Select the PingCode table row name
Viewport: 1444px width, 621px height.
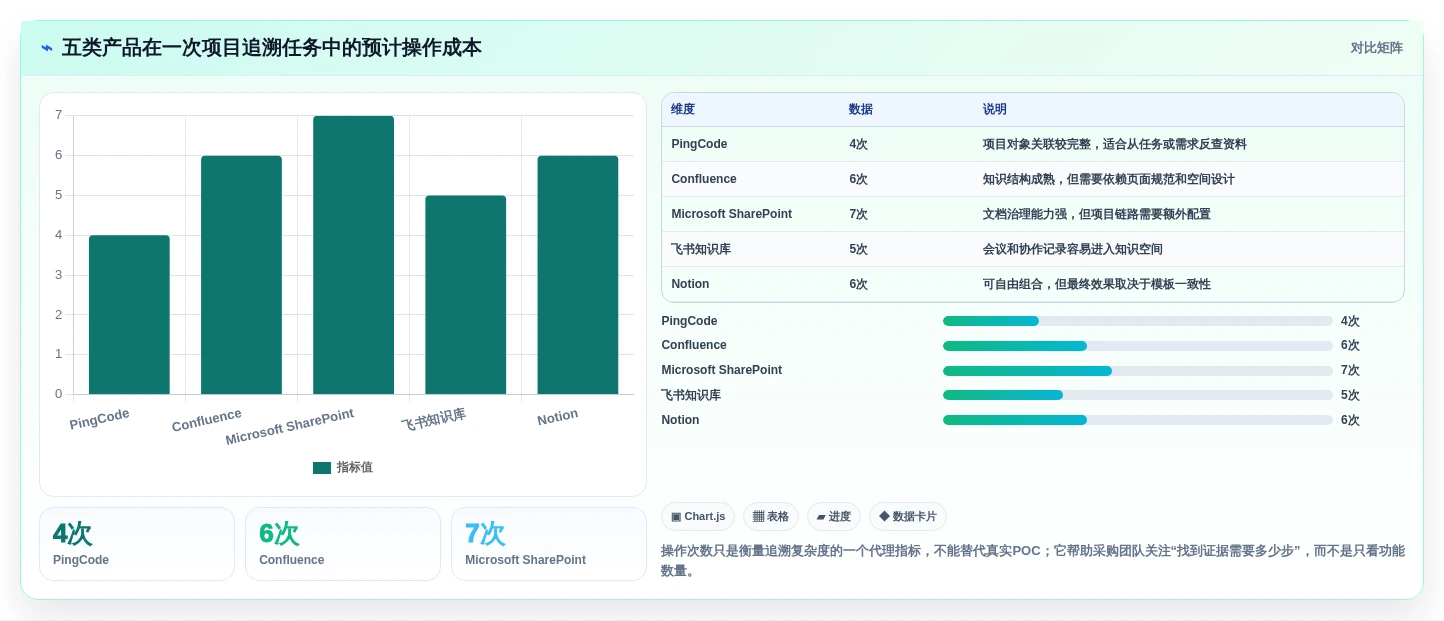point(699,144)
